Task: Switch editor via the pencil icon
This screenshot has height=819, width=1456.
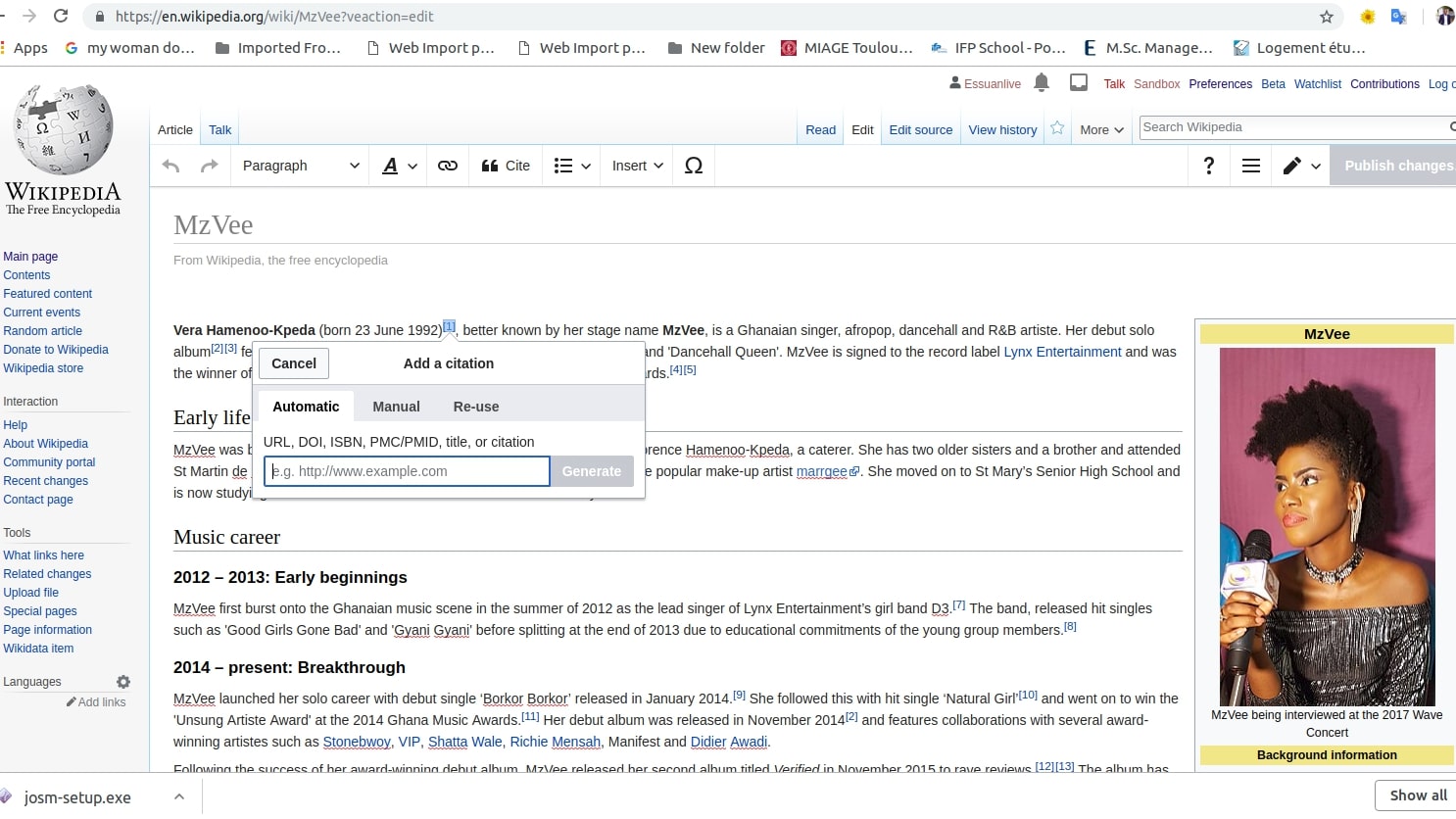Action: [x=1302, y=166]
